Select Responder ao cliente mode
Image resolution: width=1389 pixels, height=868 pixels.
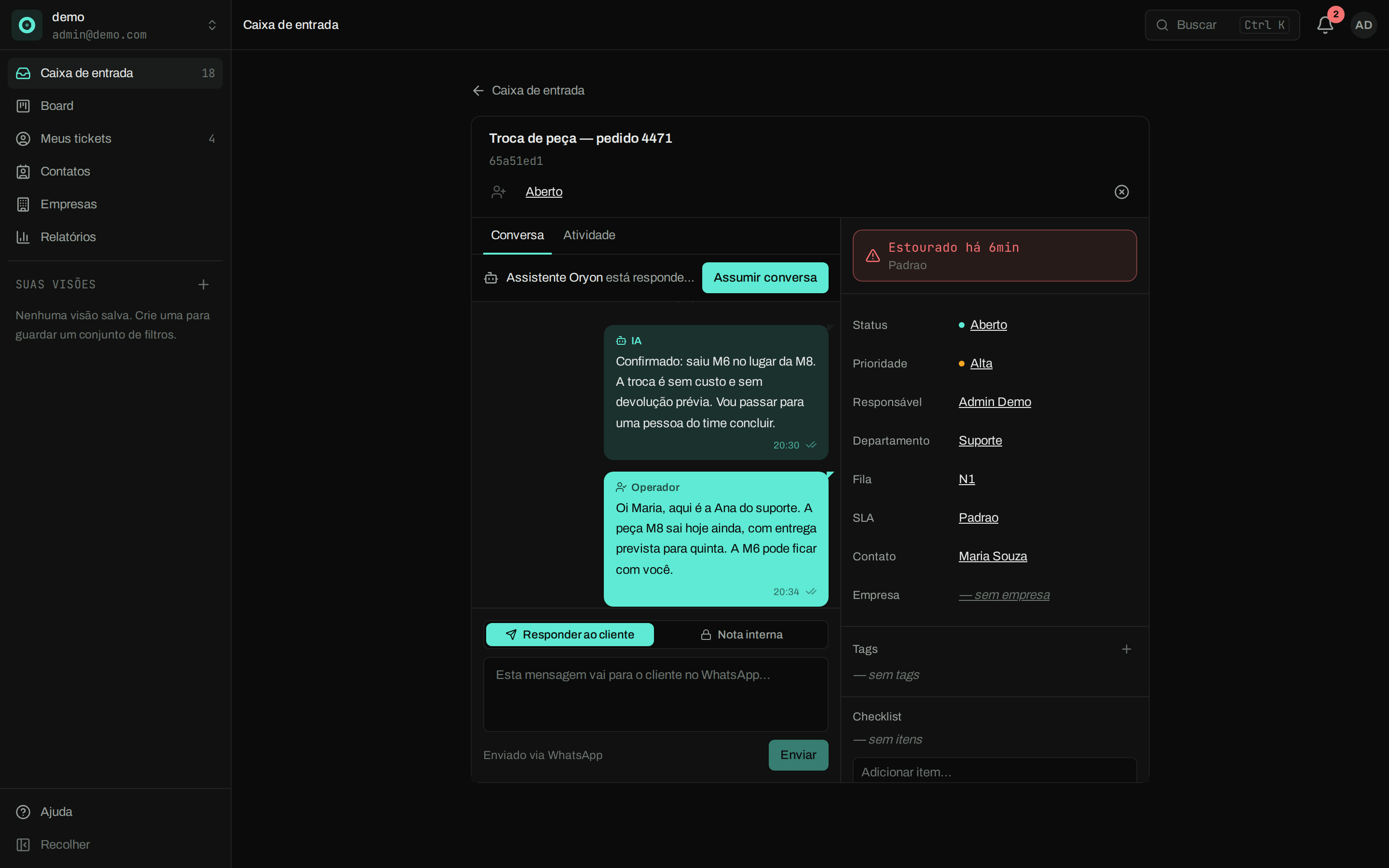(x=570, y=634)
